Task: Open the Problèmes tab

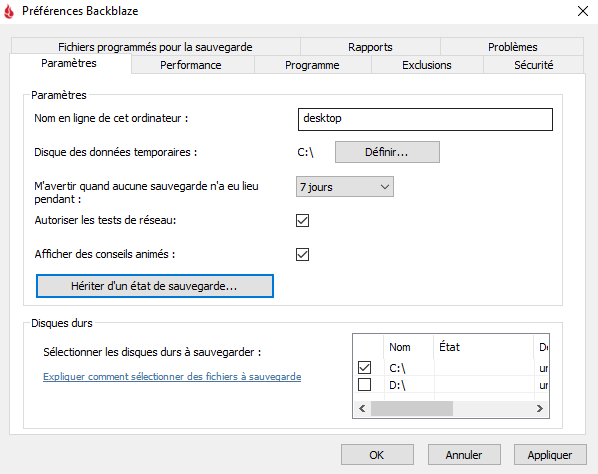Action: [x=512, y=47]
